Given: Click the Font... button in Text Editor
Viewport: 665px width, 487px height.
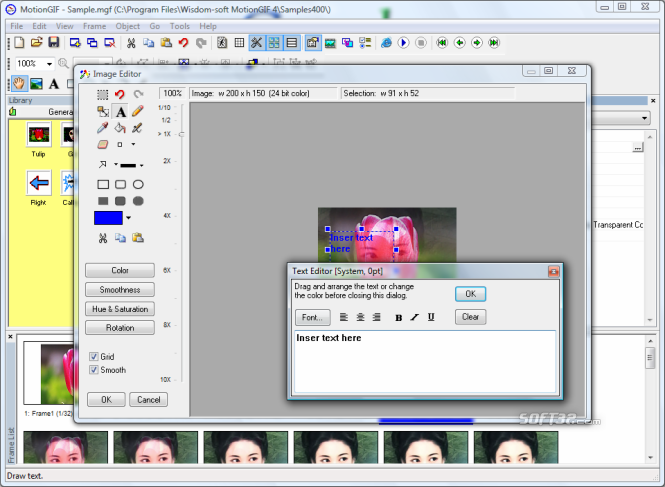Looking at the screenshot, I should [x=313, y=317].
